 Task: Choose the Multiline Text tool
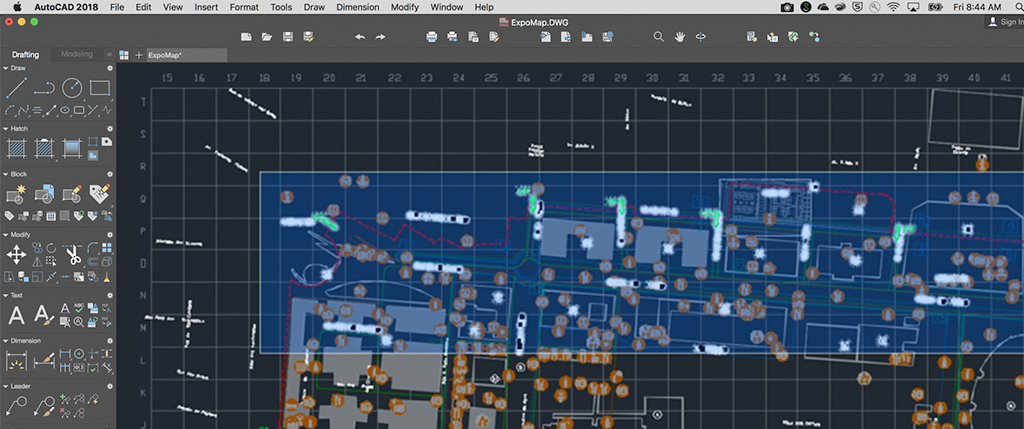pyautogui.click(x=17, y=316)
